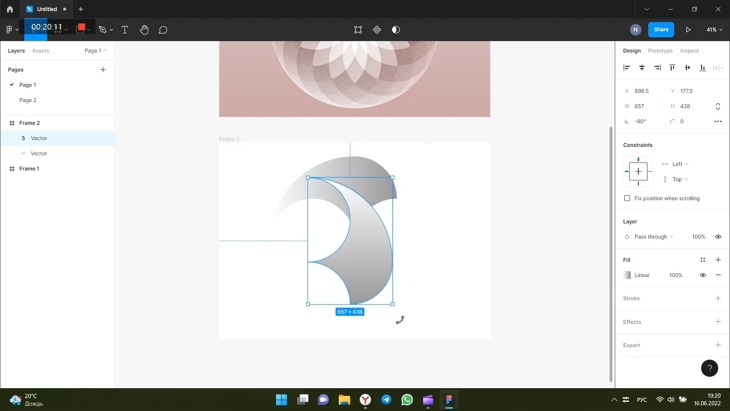Switch to the Prototype tab
This screenshot has height=411, width=730.
click(x=660, y=50)
